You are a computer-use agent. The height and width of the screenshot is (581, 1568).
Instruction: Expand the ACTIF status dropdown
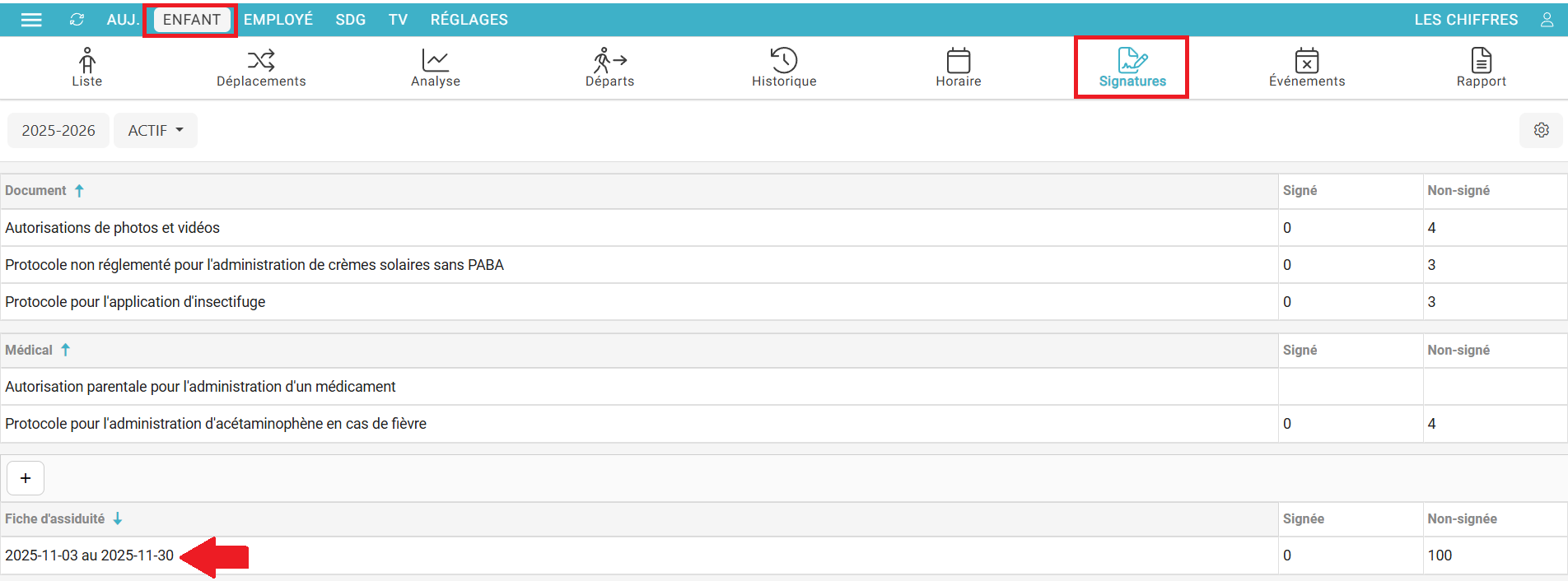point(156,131)
